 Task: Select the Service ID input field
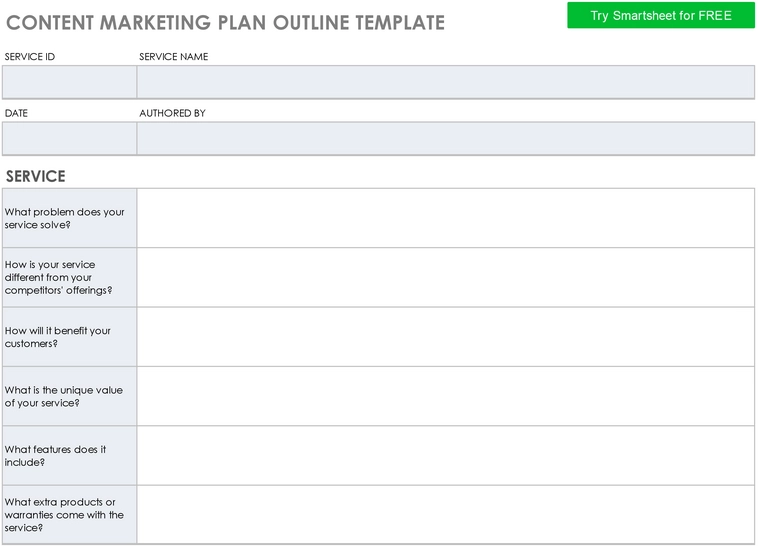[70, 82]
